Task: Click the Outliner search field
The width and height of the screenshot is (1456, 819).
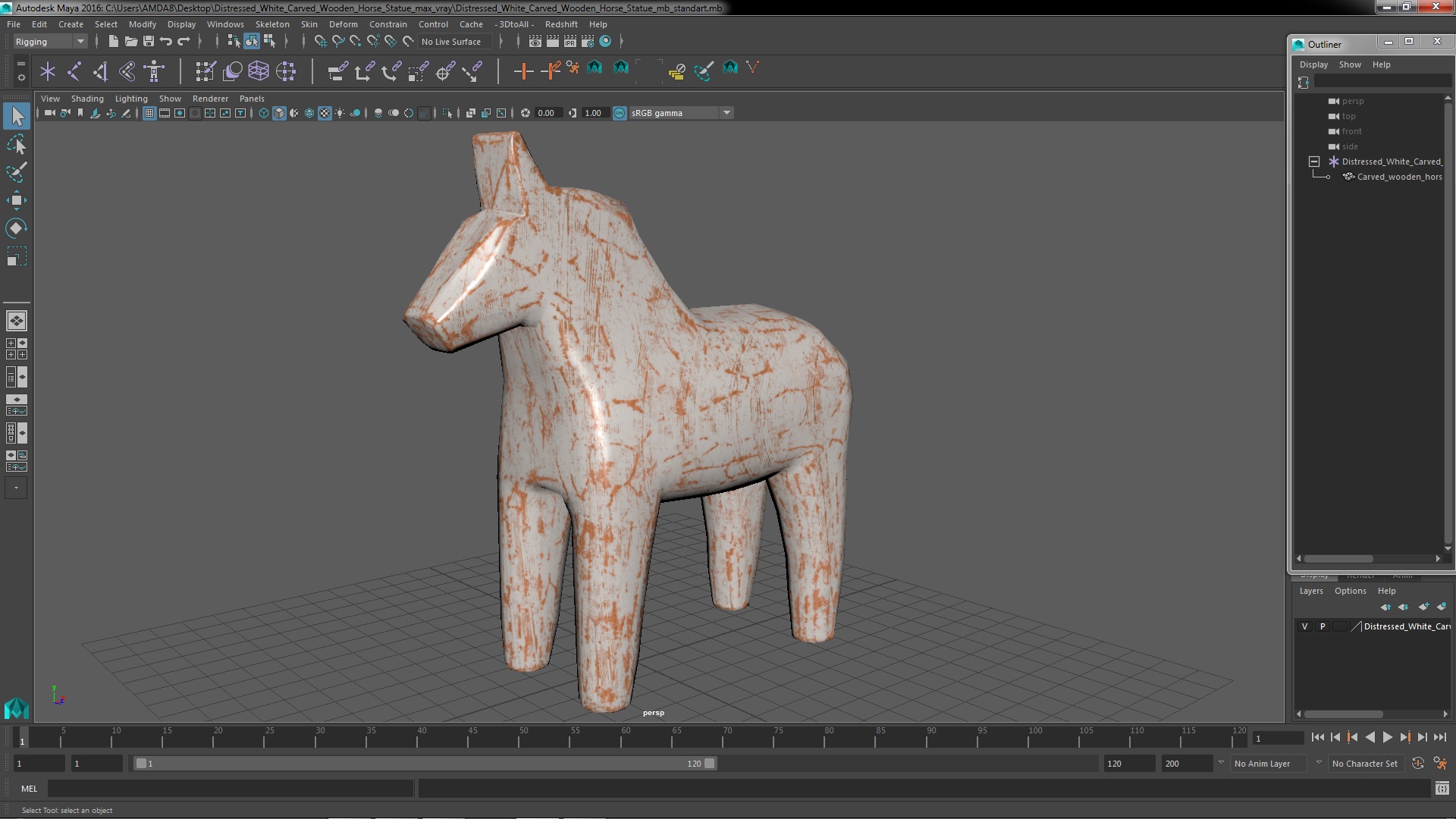Action: click(1382, 82)
